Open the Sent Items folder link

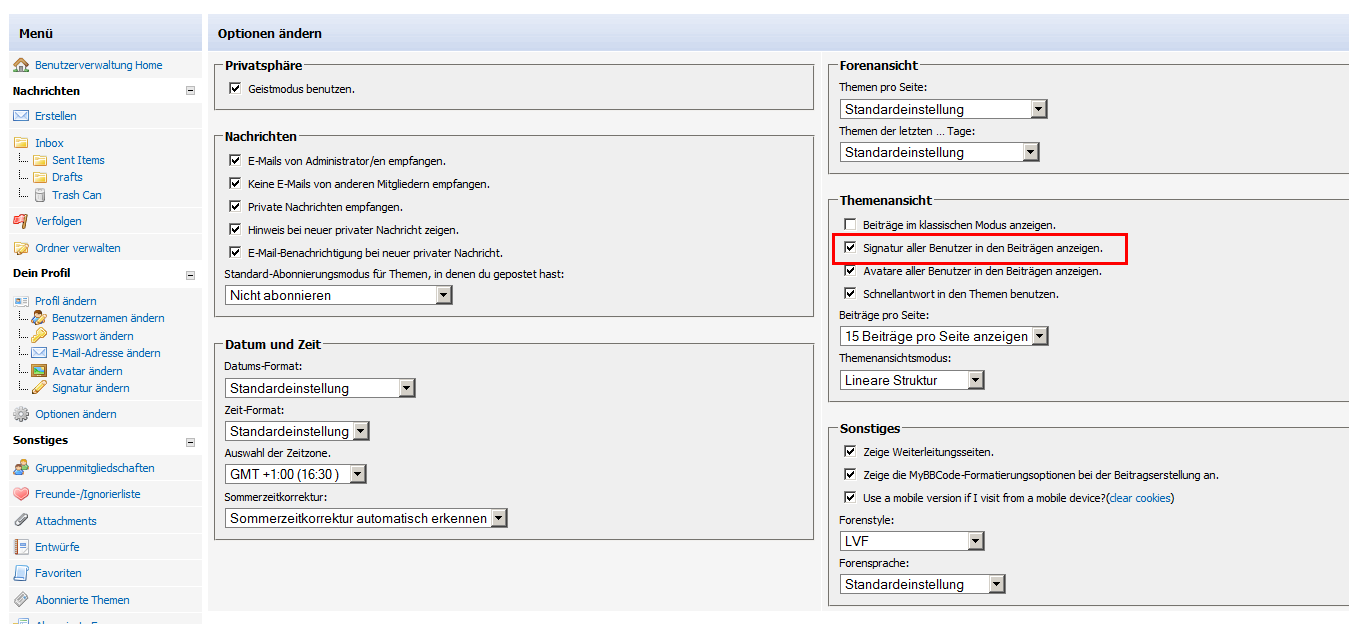pyautogui.click(x=78, y=160)
